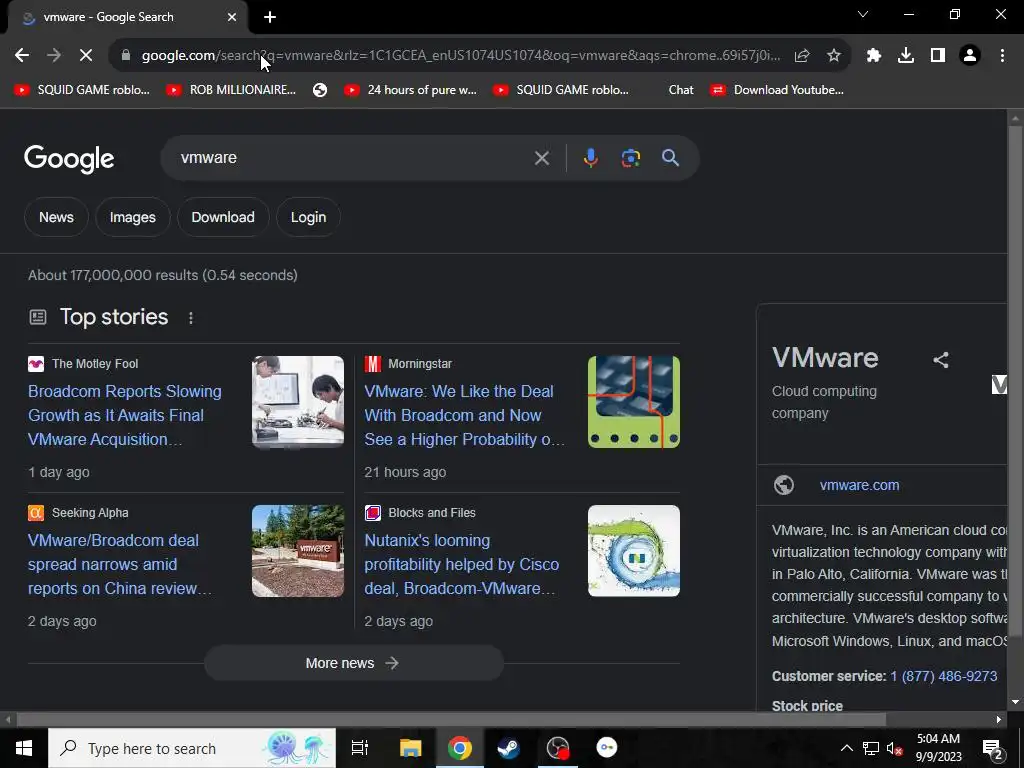The width and height of the screenshot is (1024, 768).
Task: Open 24 hours of pure w... bookmark
Action: click(411, 90)
